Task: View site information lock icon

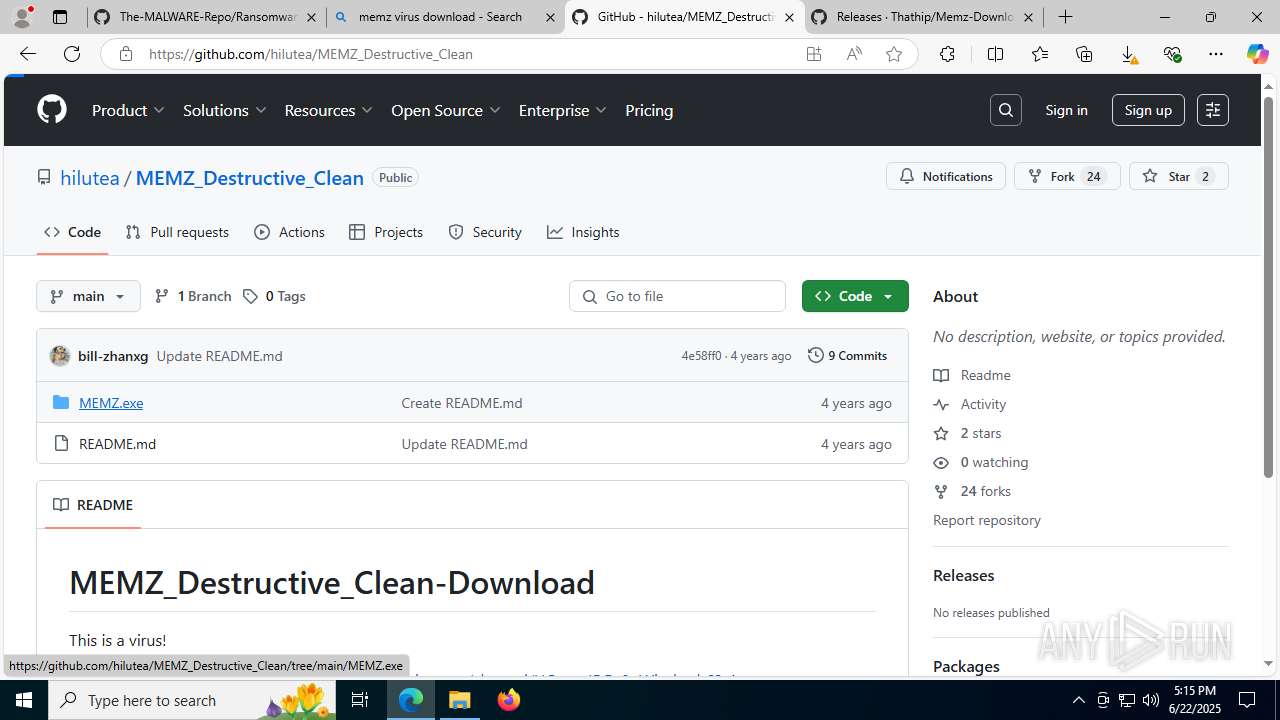Action: click(125, 54)
